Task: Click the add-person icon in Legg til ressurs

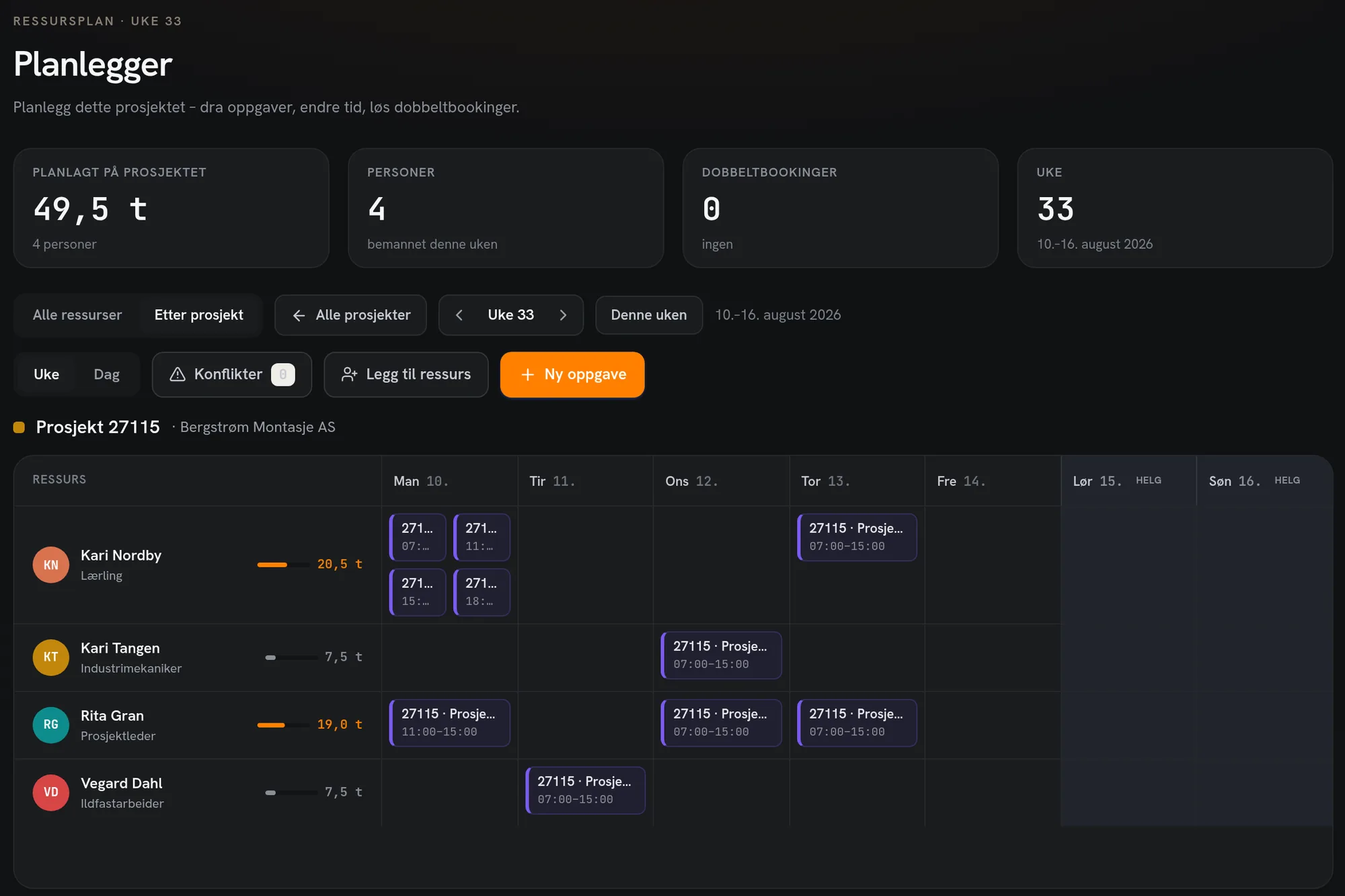Action: 349,374
